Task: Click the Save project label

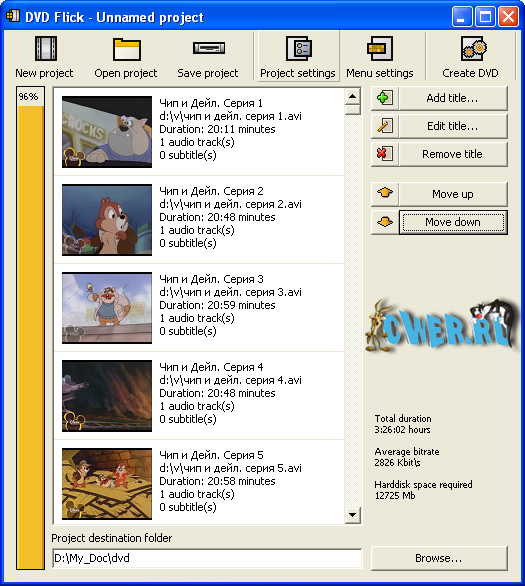Action: click(x=208, y=73)
